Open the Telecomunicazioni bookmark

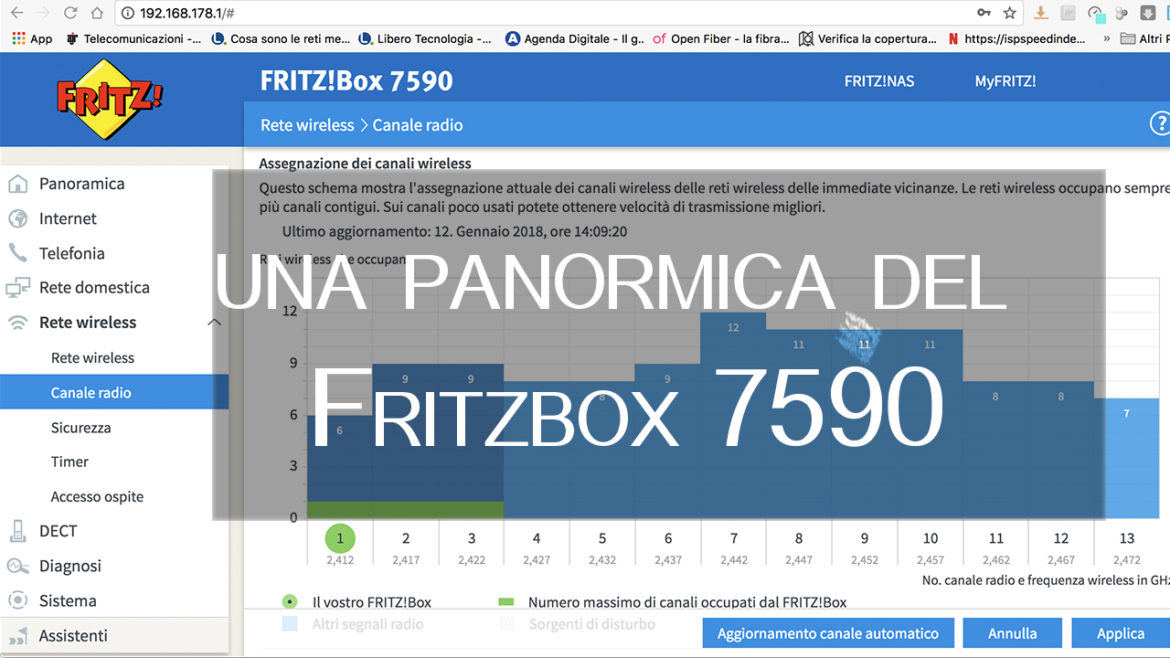point(134,39)
